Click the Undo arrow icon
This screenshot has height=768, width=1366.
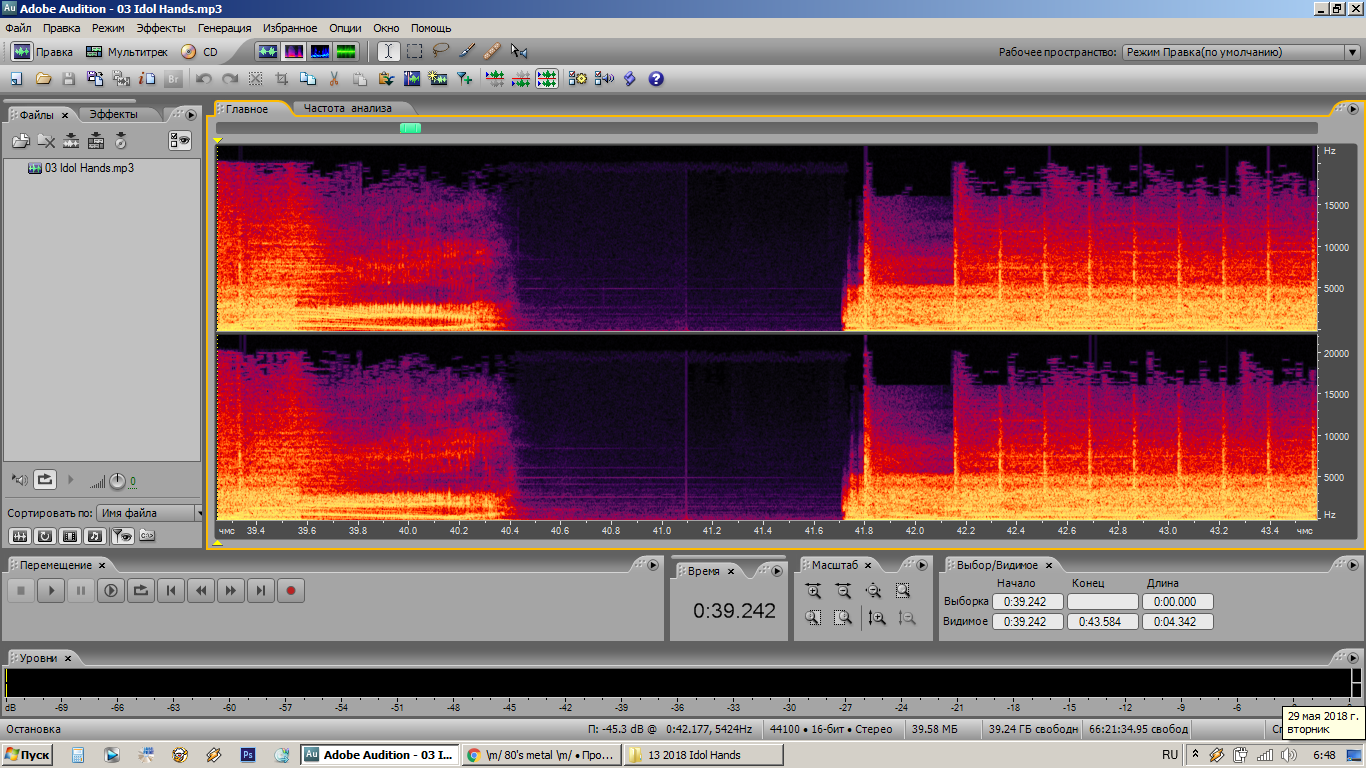tap(204, 78)
